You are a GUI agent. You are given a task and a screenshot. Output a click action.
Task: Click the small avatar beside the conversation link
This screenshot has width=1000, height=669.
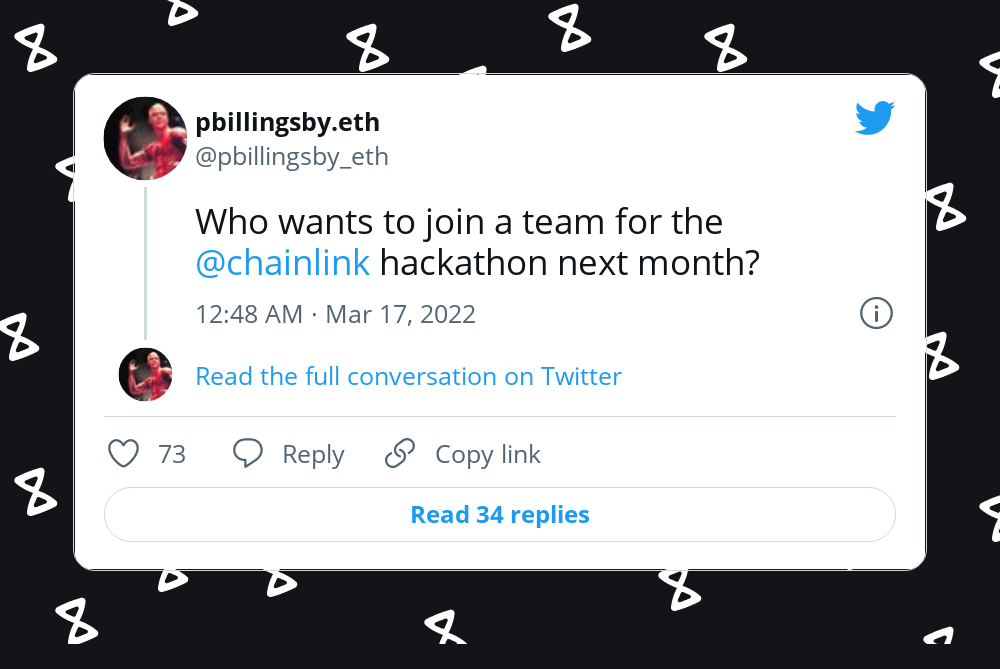point(145,375)
